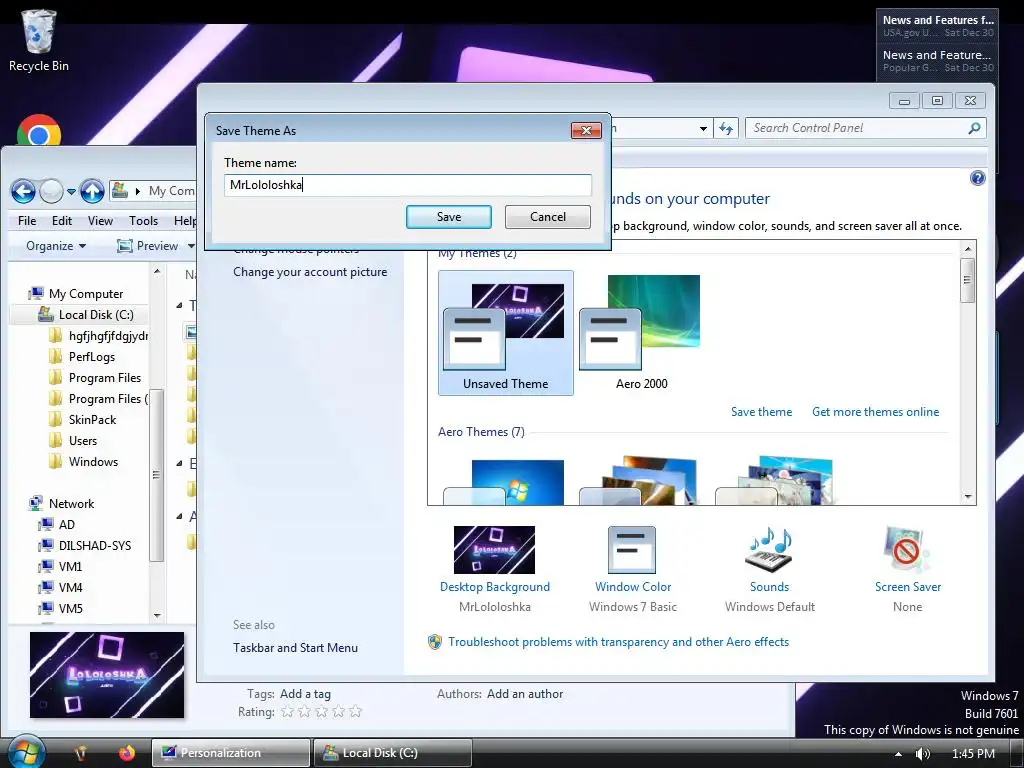This screenshot has width=1024, height=768.
Task: Open Sounds settings icon
Action: click(769, 550)
